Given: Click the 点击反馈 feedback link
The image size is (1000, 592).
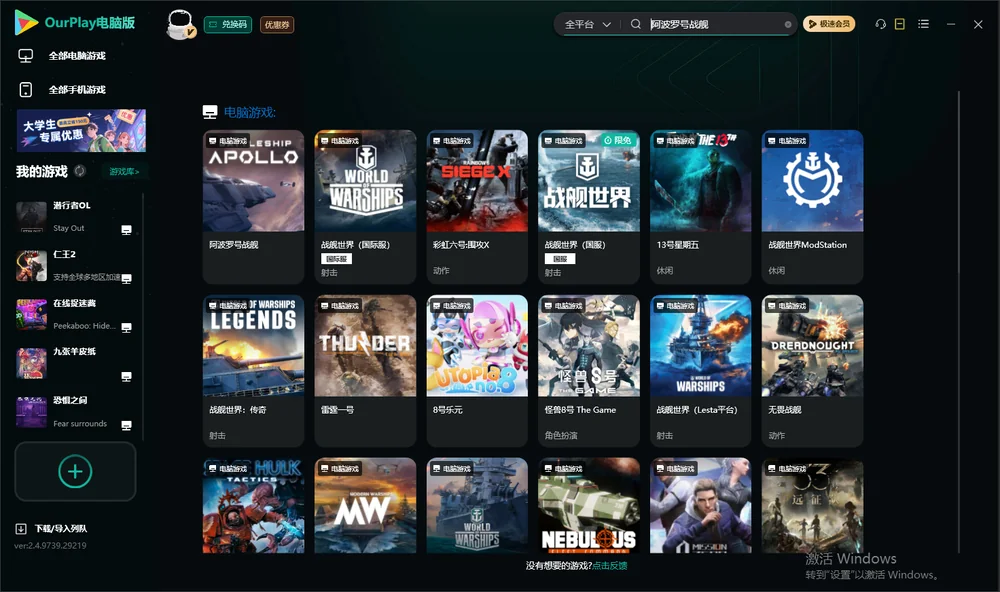Looking at the screenshot, I should [610, 565].
